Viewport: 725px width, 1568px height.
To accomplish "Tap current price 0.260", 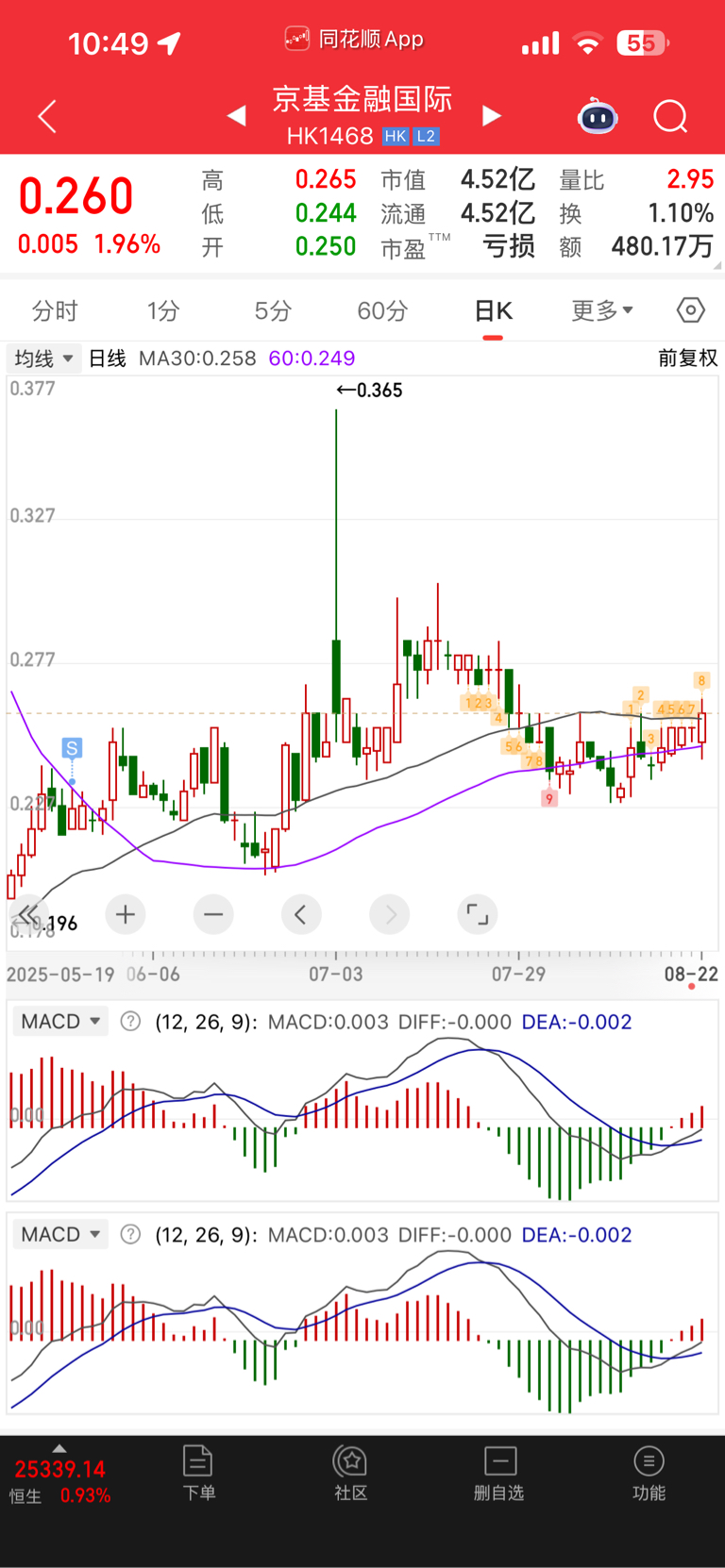I will [76, 196].
